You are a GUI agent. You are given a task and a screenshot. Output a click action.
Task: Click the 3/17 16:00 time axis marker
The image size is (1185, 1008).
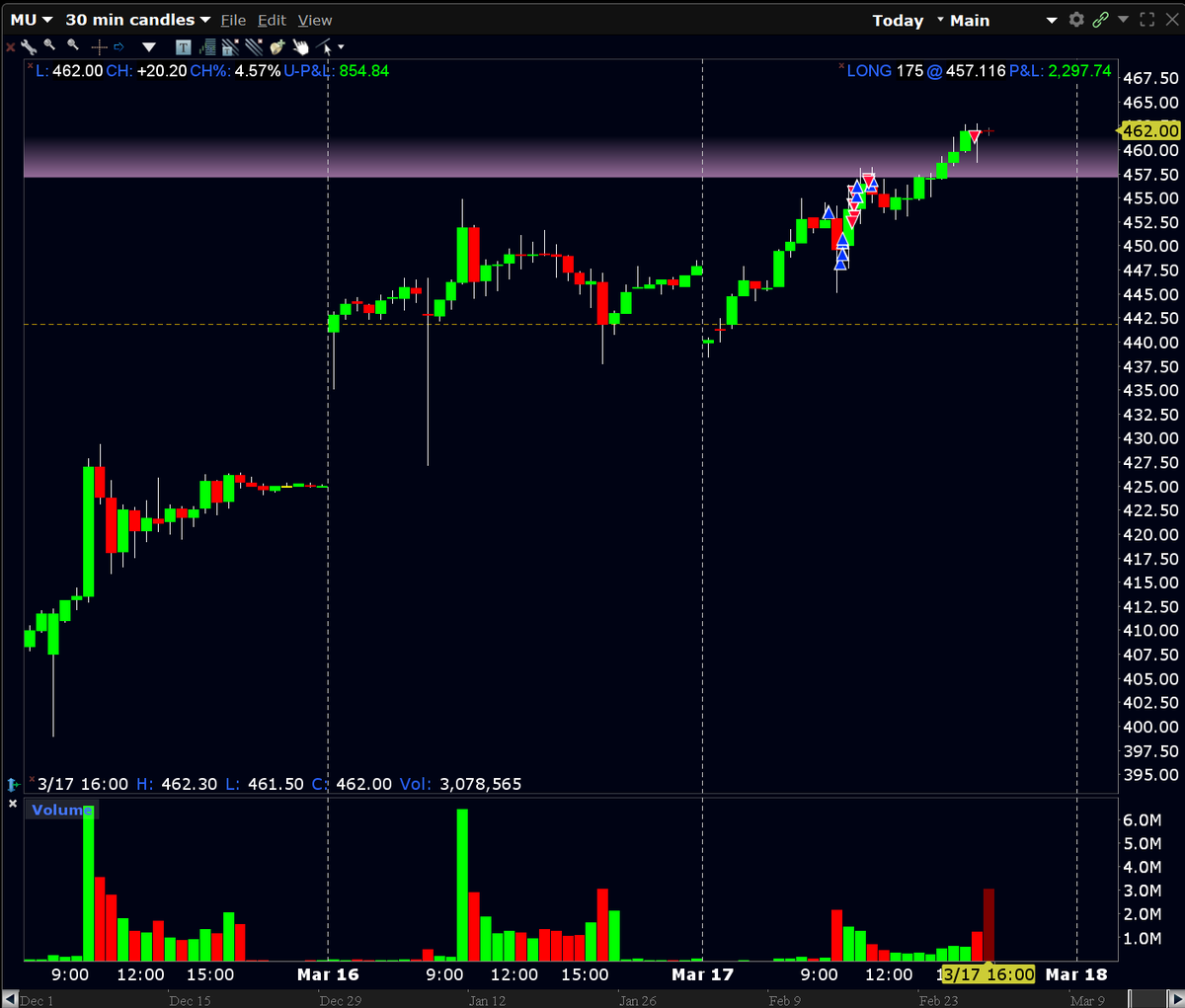[988, 974]
